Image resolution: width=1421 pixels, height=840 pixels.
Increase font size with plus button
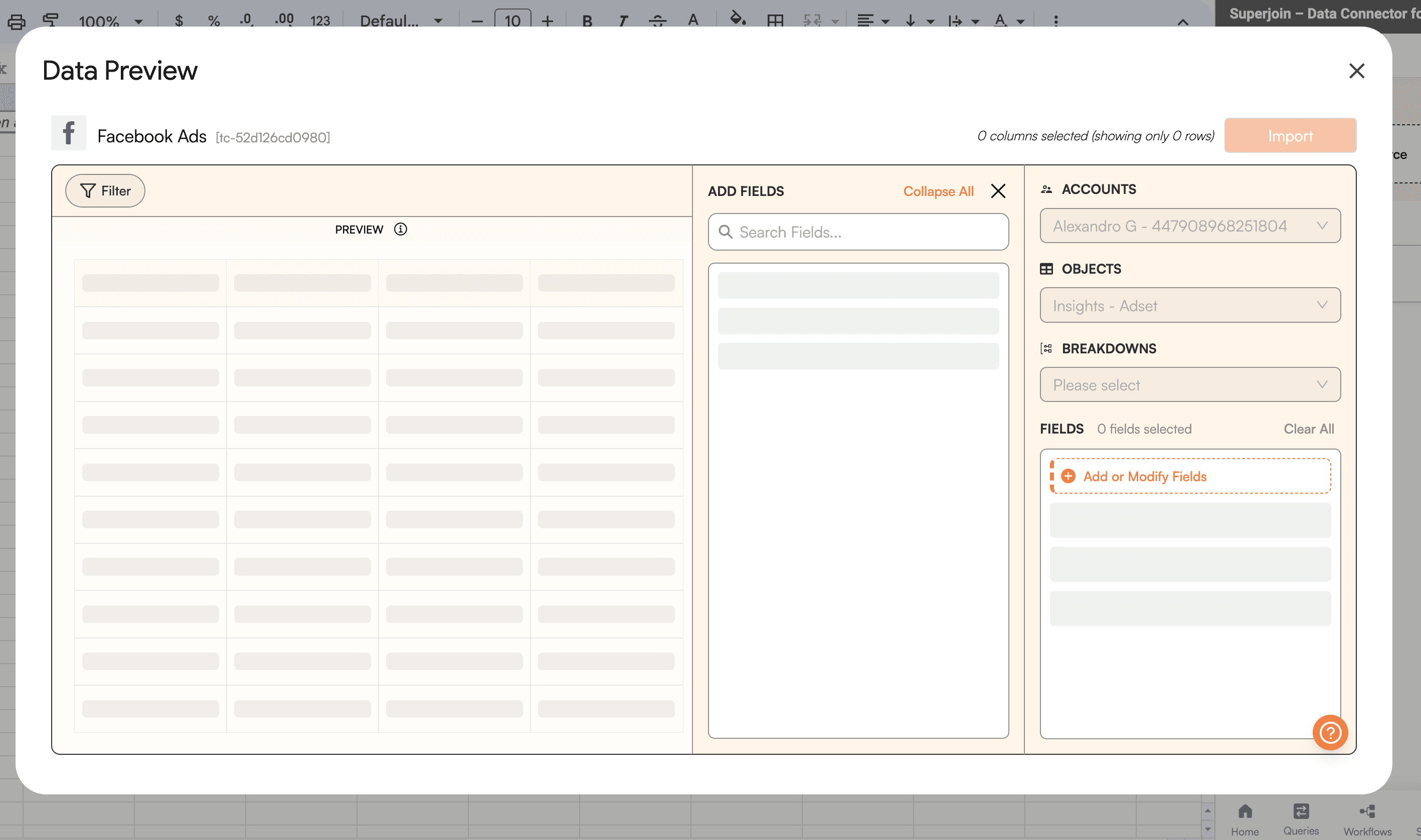547,22
